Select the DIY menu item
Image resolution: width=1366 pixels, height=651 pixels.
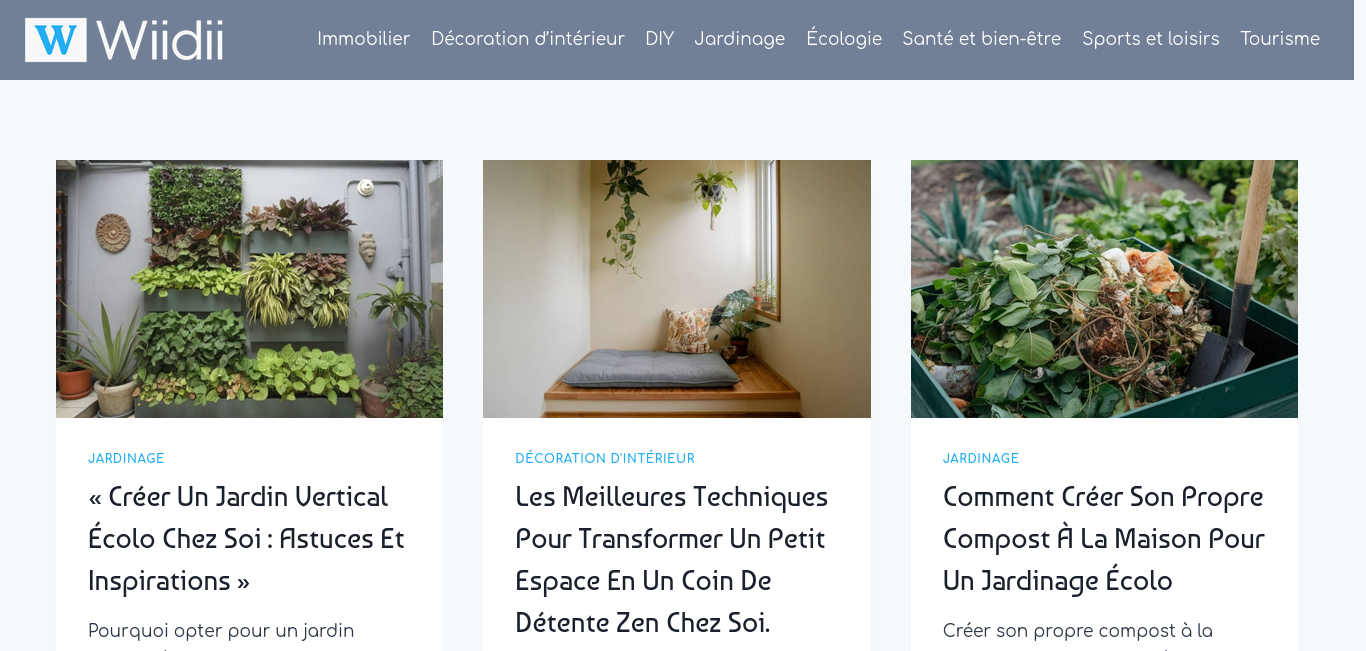pyautogui.click(x=660, y=39)
